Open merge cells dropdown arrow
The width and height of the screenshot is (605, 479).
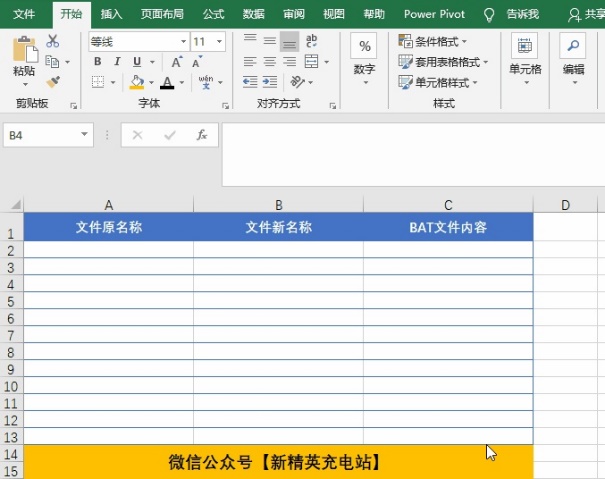(x=326, y=62)
